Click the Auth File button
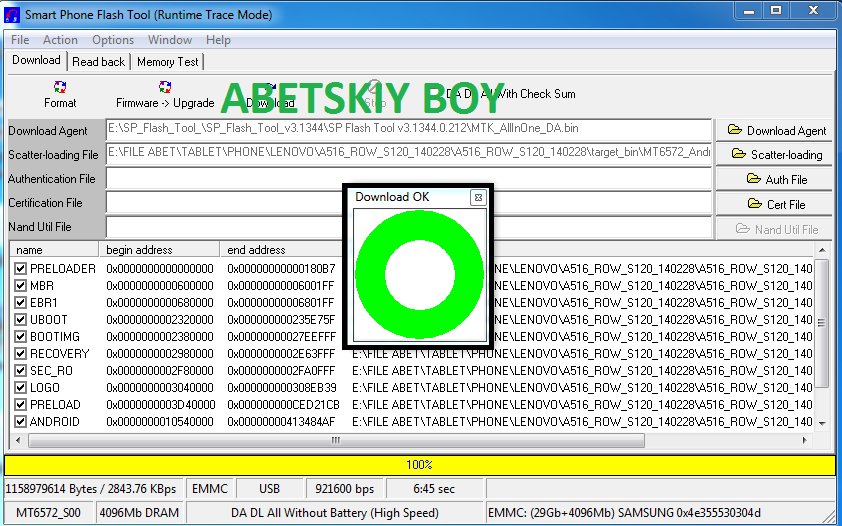842x526 pixels. (x=776, y=180)
